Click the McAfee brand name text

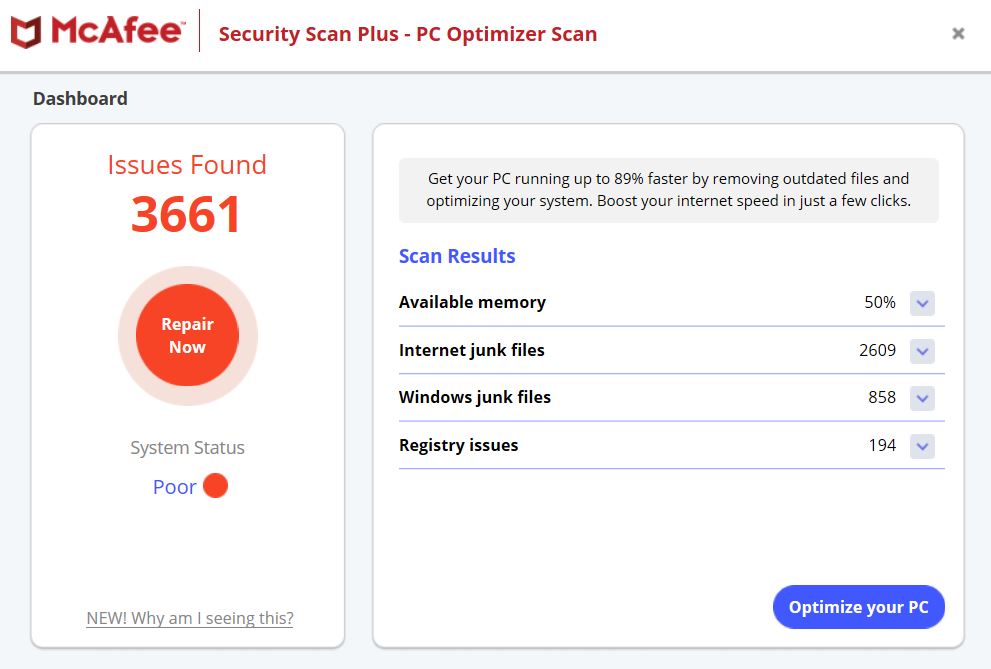(117, 32)
